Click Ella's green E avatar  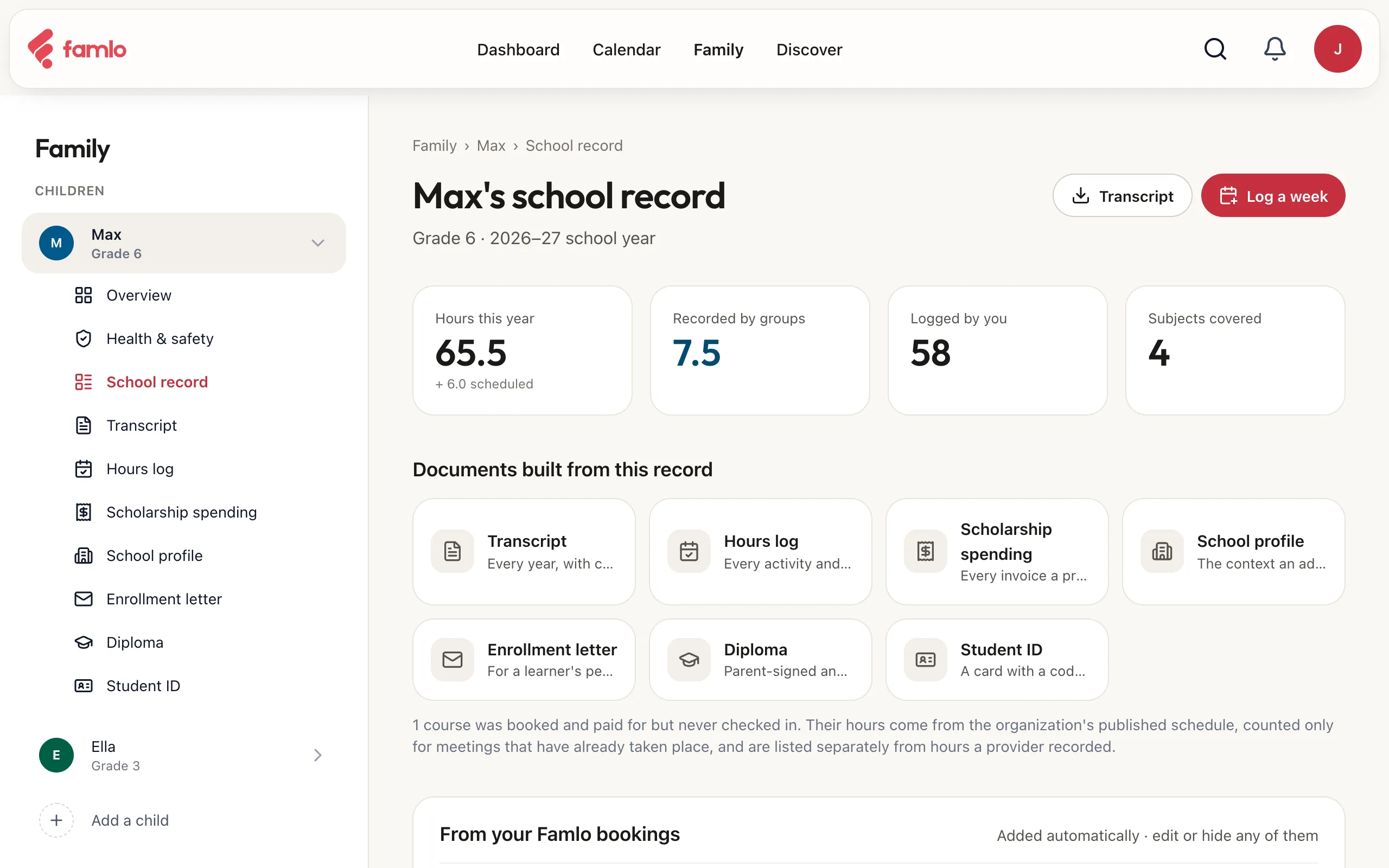tap(56, 755)
